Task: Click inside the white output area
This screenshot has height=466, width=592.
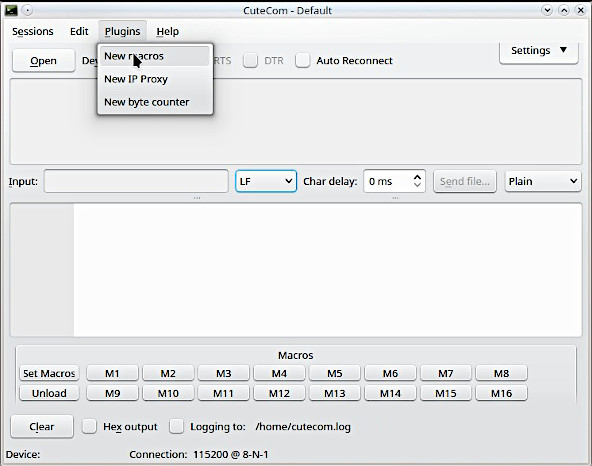Action: click(x=328, y=270)
